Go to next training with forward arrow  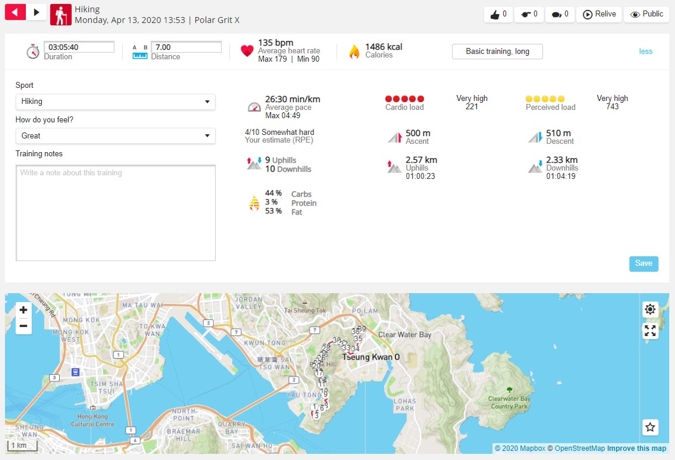(37, 12)
